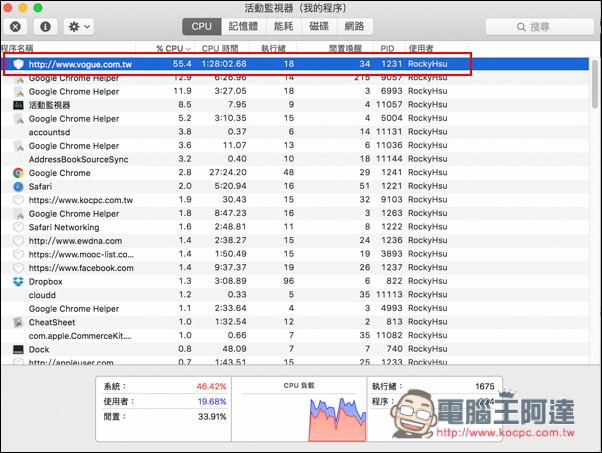Click the 執行緒 1675 count
The height and width of the screenshot is (453, 602).
pyautogui.click(x=485, y=387)
